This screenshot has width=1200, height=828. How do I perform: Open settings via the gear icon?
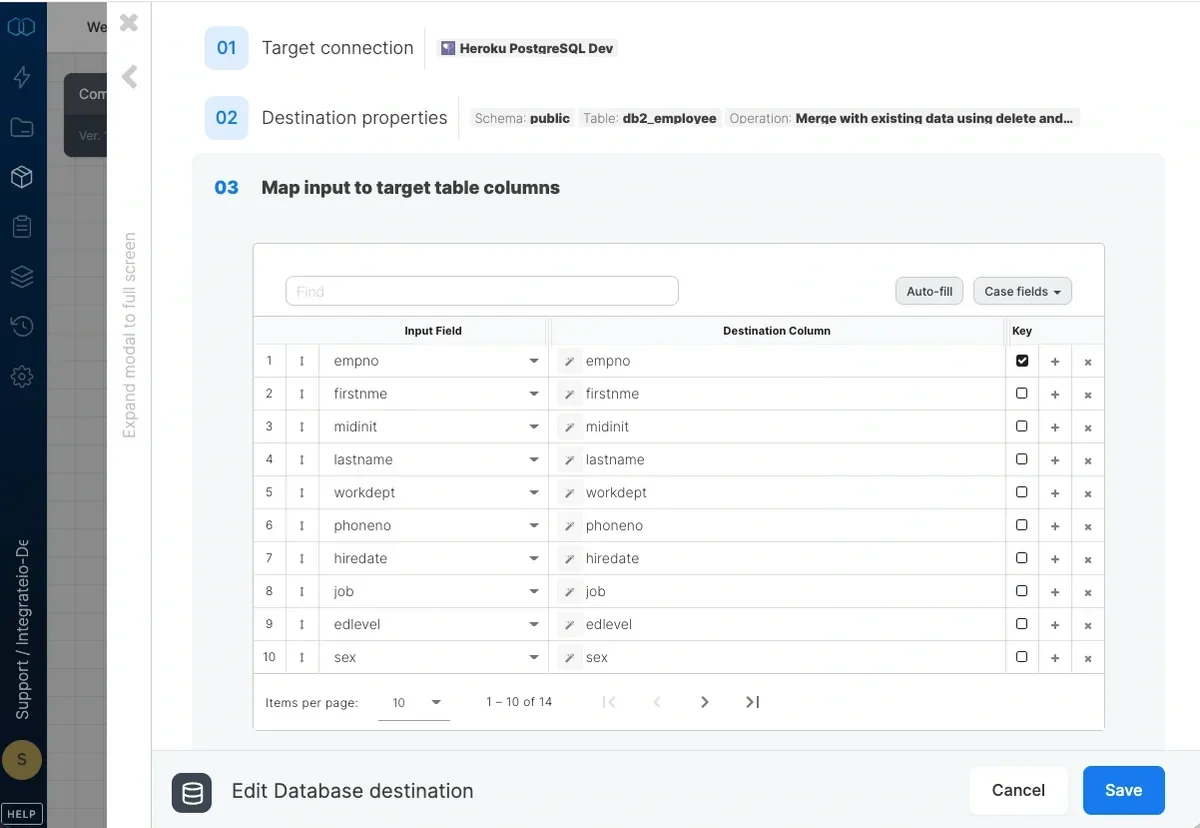(x=22, y=376)
